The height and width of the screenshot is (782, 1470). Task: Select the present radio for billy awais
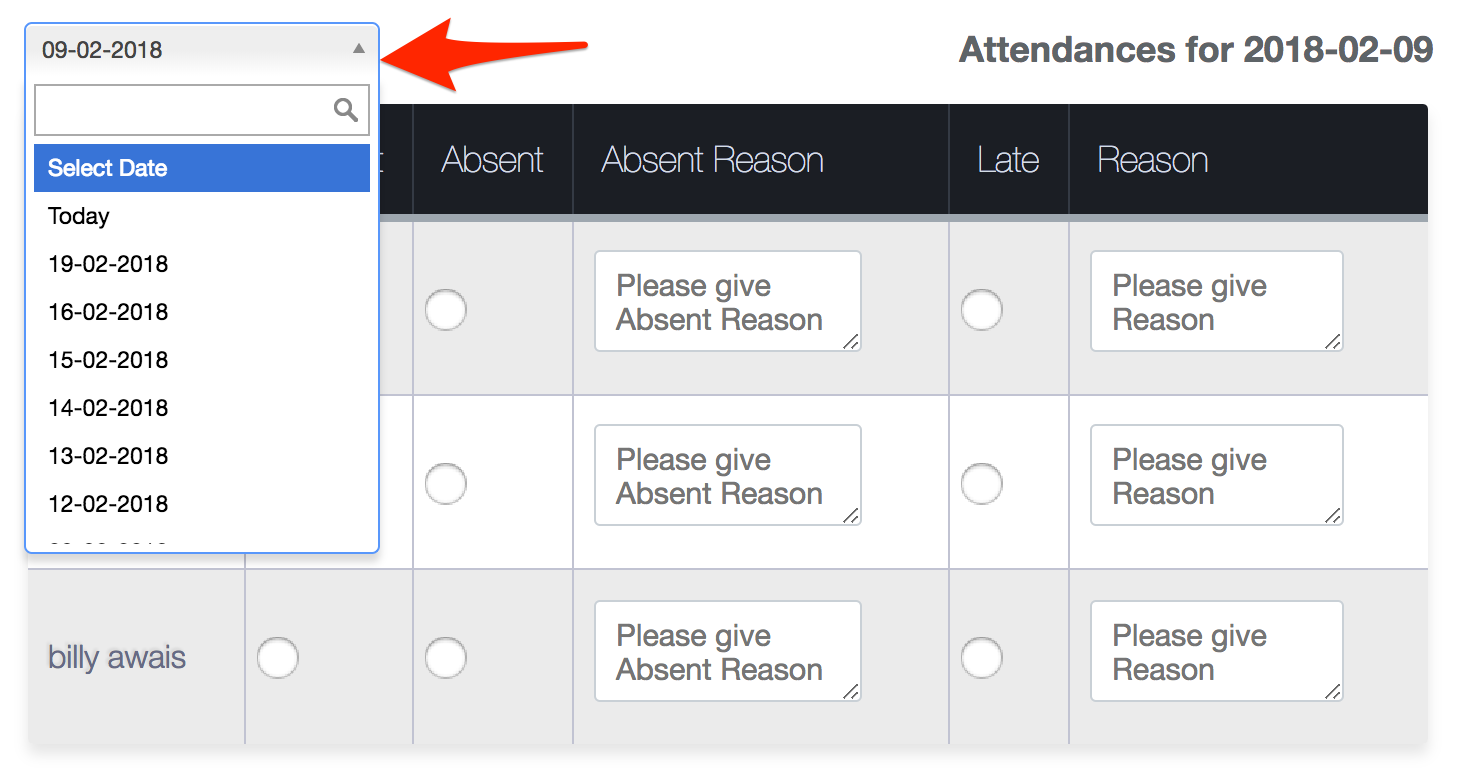(277, 658)
